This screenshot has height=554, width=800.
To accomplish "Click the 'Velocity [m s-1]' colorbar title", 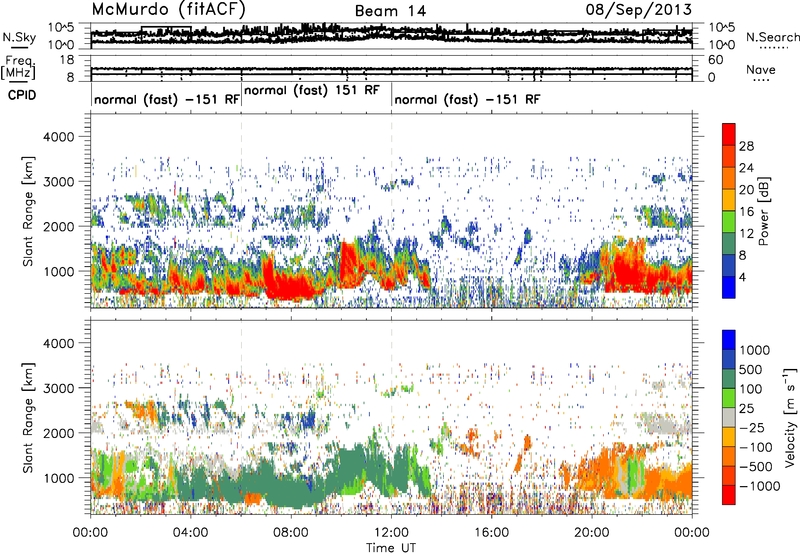I will 790,417.
